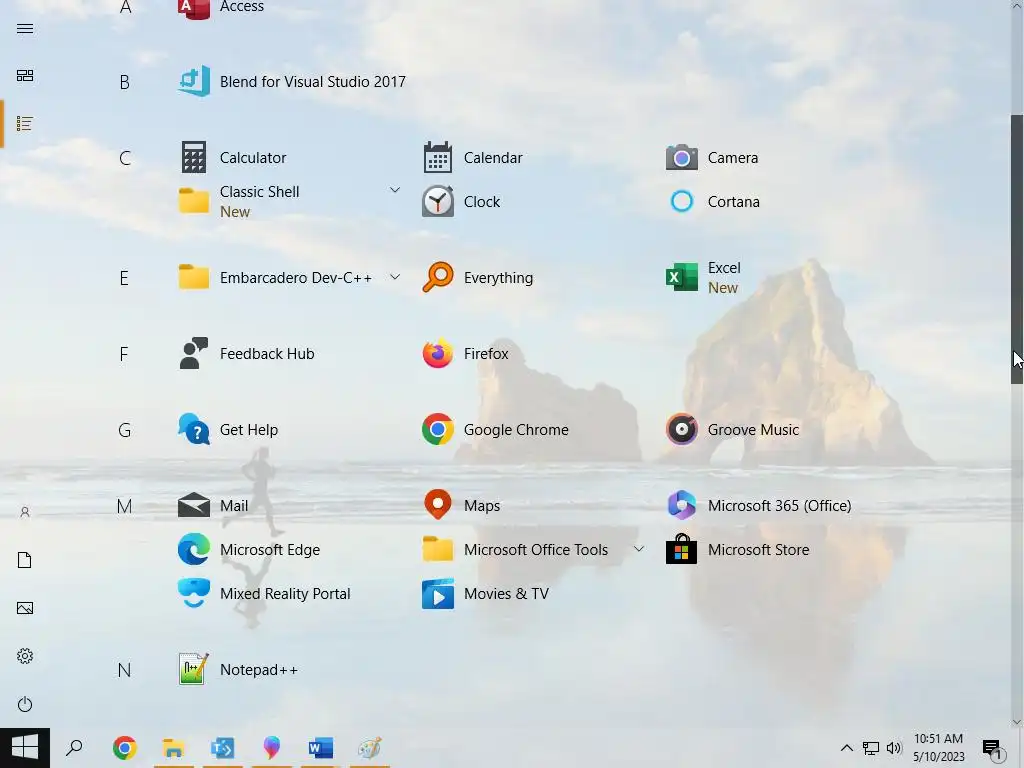
Task: Open the Mail app
Action: [x=213, y=505]
